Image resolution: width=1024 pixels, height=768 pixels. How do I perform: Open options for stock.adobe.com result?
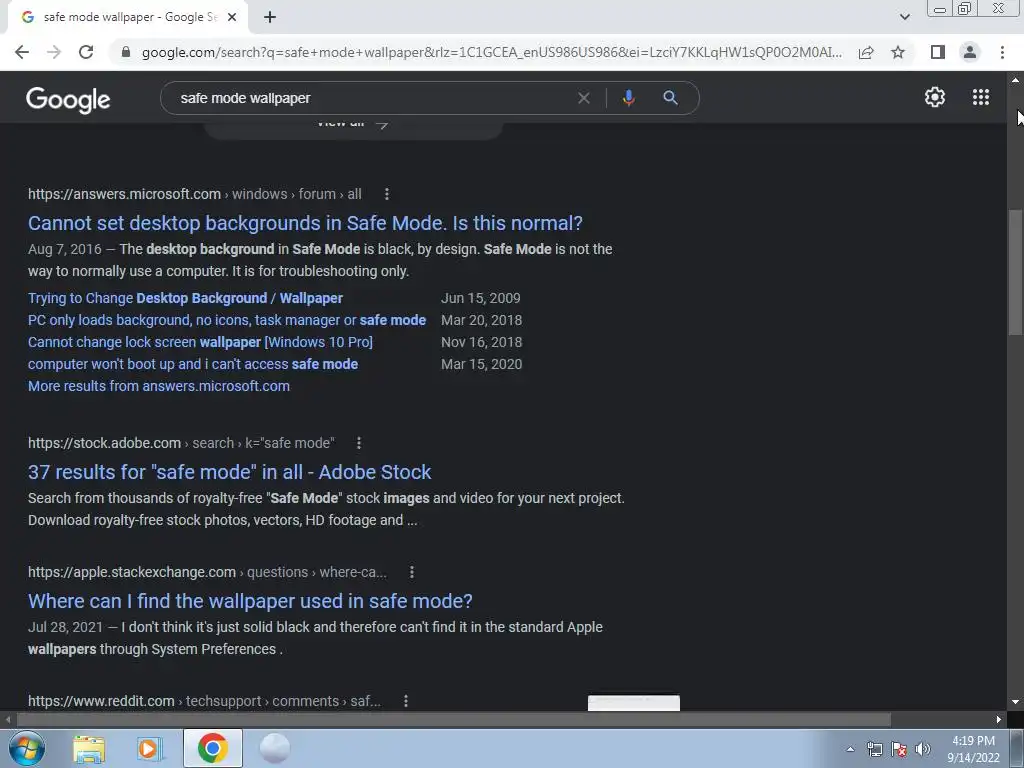[359, 443]
